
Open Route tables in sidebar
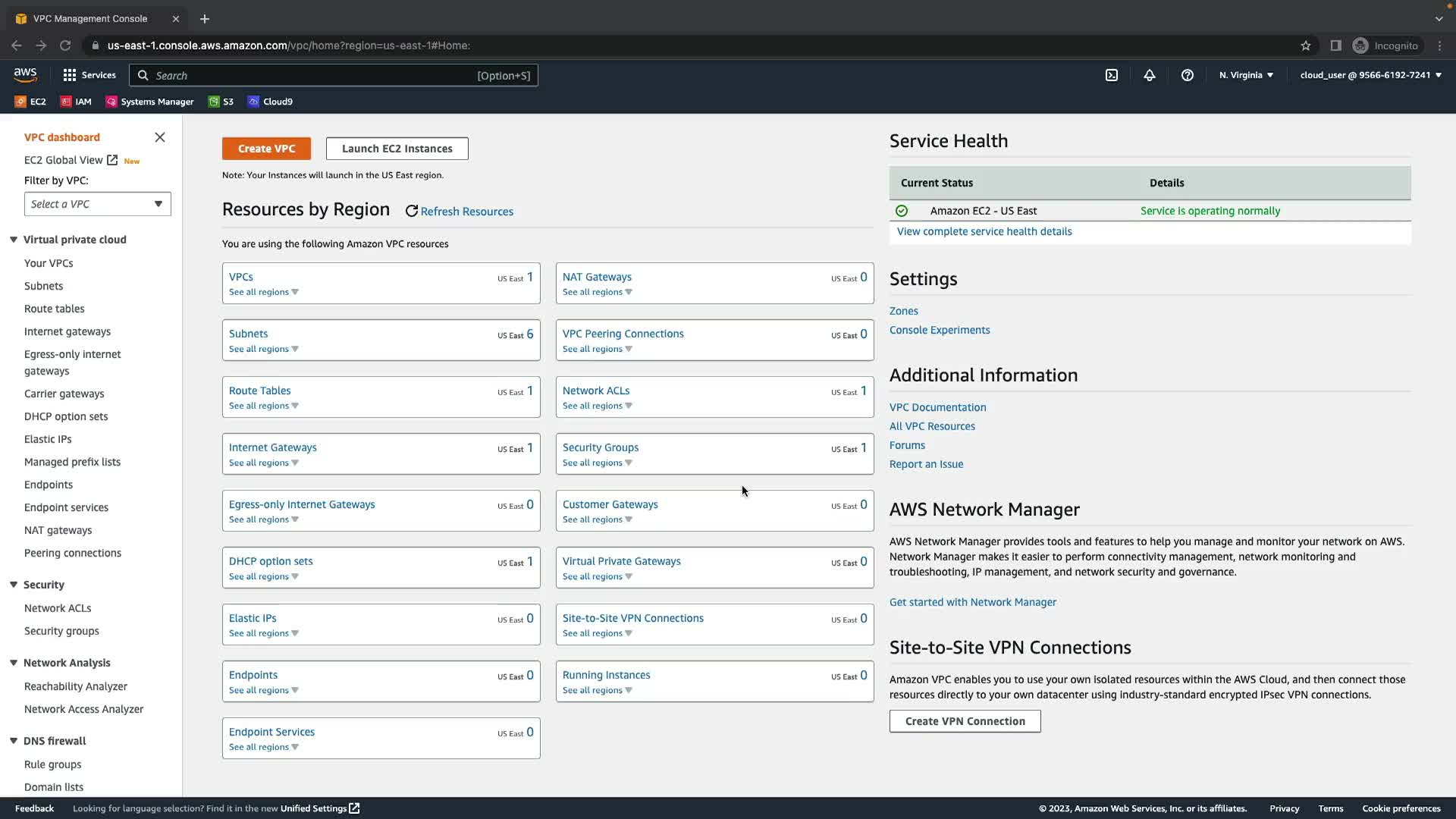[54, 309]
